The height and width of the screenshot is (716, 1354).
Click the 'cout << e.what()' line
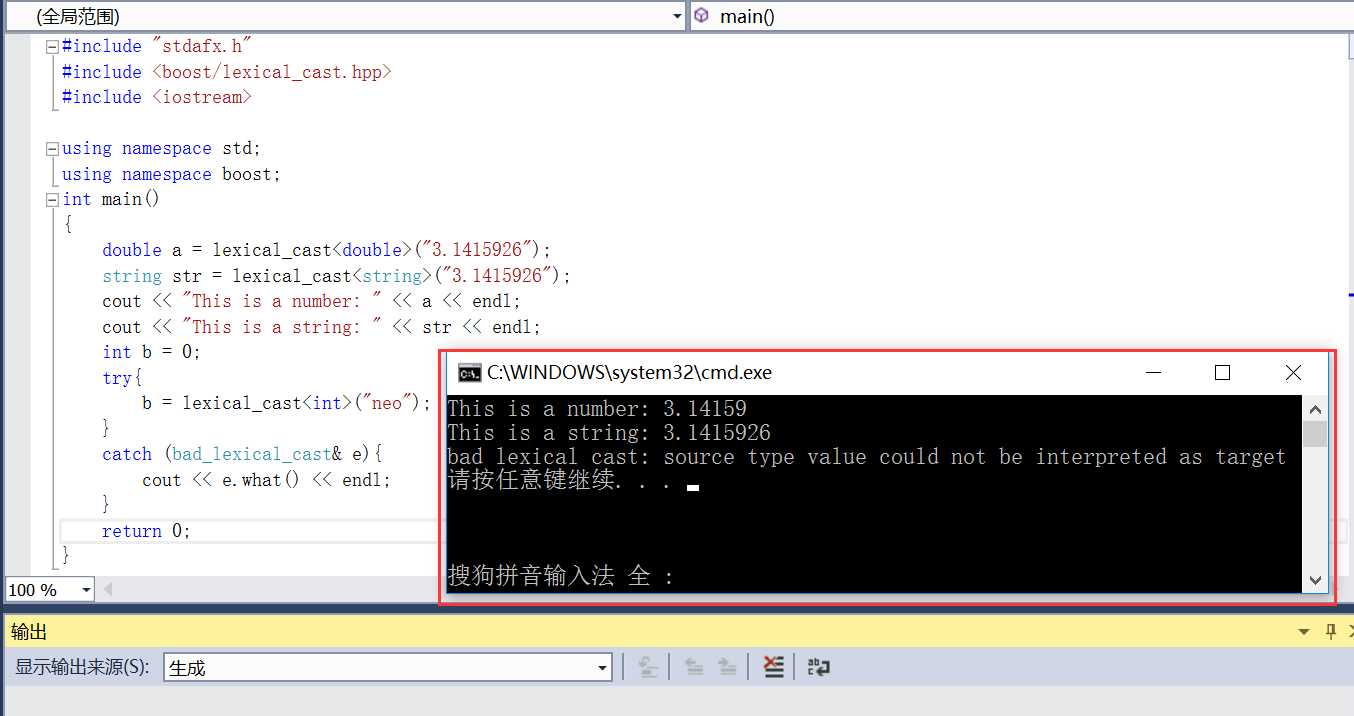pos(266,480)
